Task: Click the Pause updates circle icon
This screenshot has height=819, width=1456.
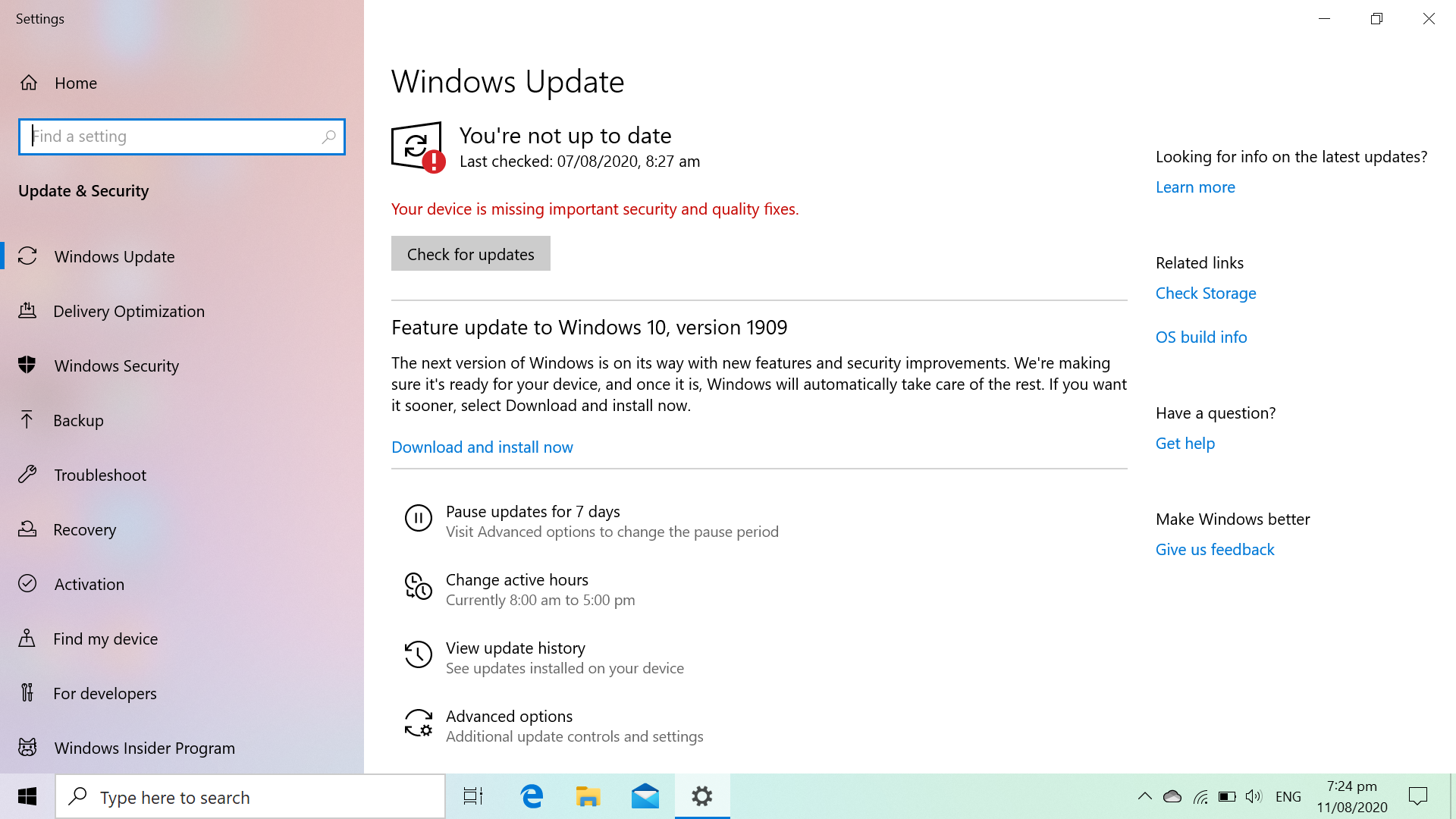Action: click(418, 519)
